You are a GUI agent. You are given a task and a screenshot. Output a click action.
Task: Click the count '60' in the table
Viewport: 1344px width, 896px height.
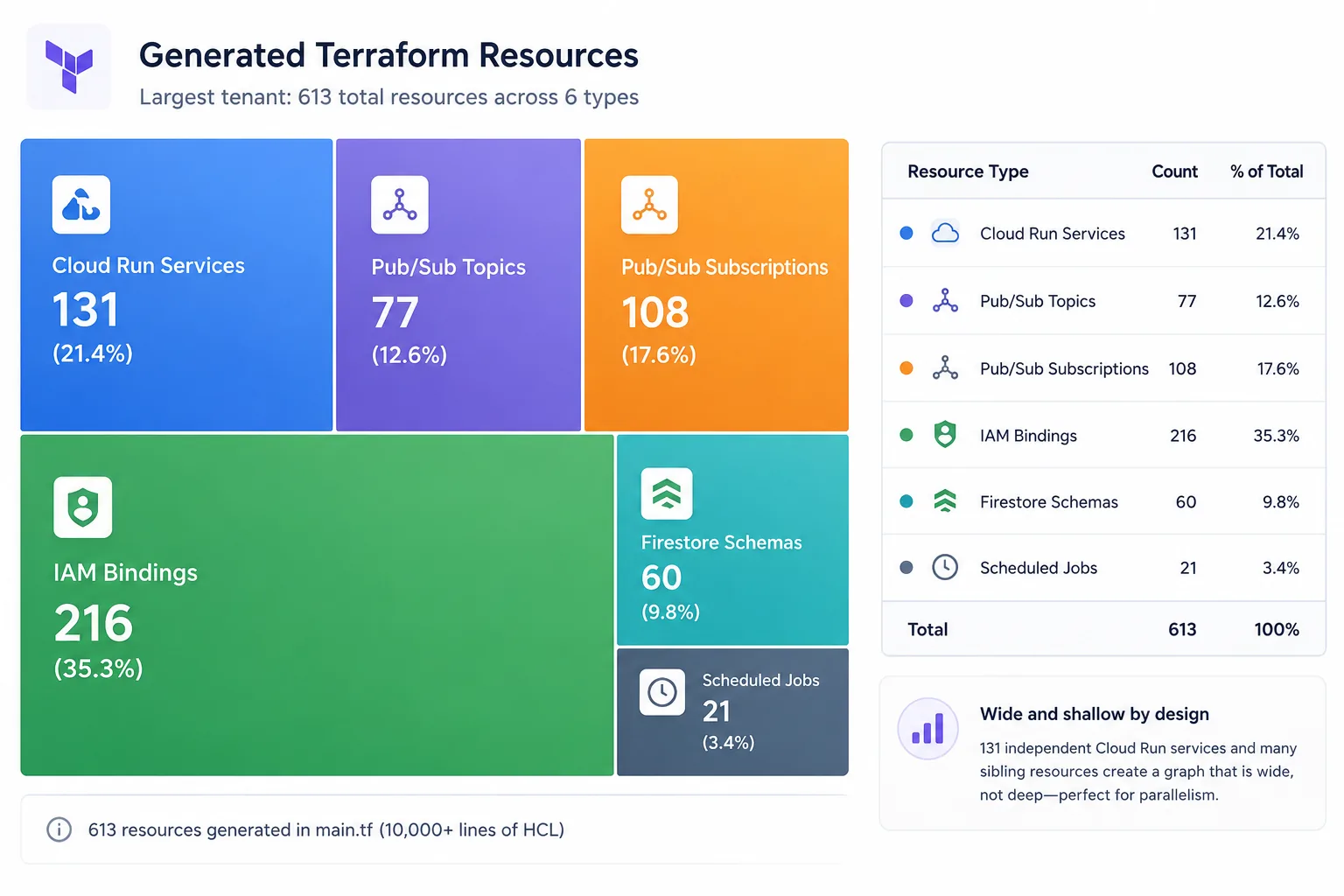[x=1186, y=502]
